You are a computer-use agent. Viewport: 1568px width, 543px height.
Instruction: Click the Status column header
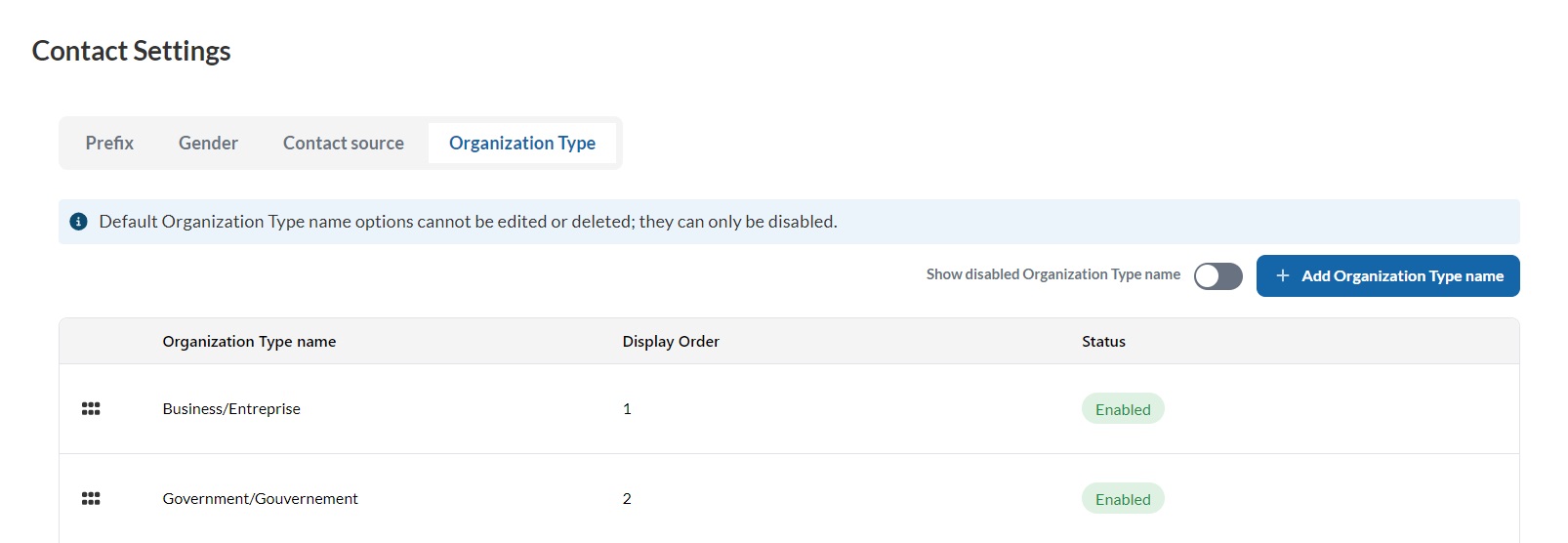coord(1103,342)
